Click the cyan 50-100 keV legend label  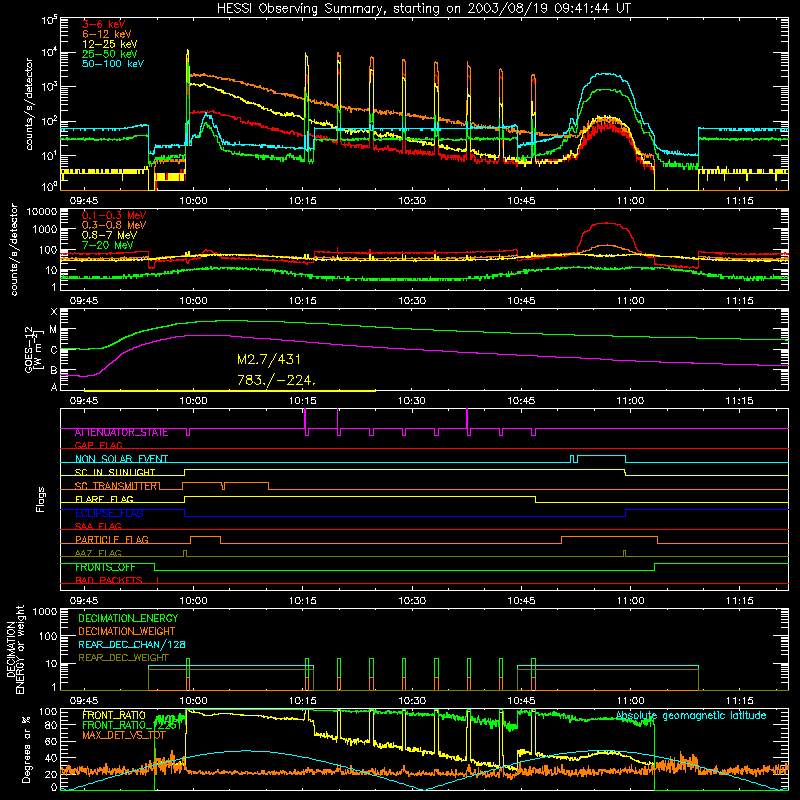tap(113, 64)
